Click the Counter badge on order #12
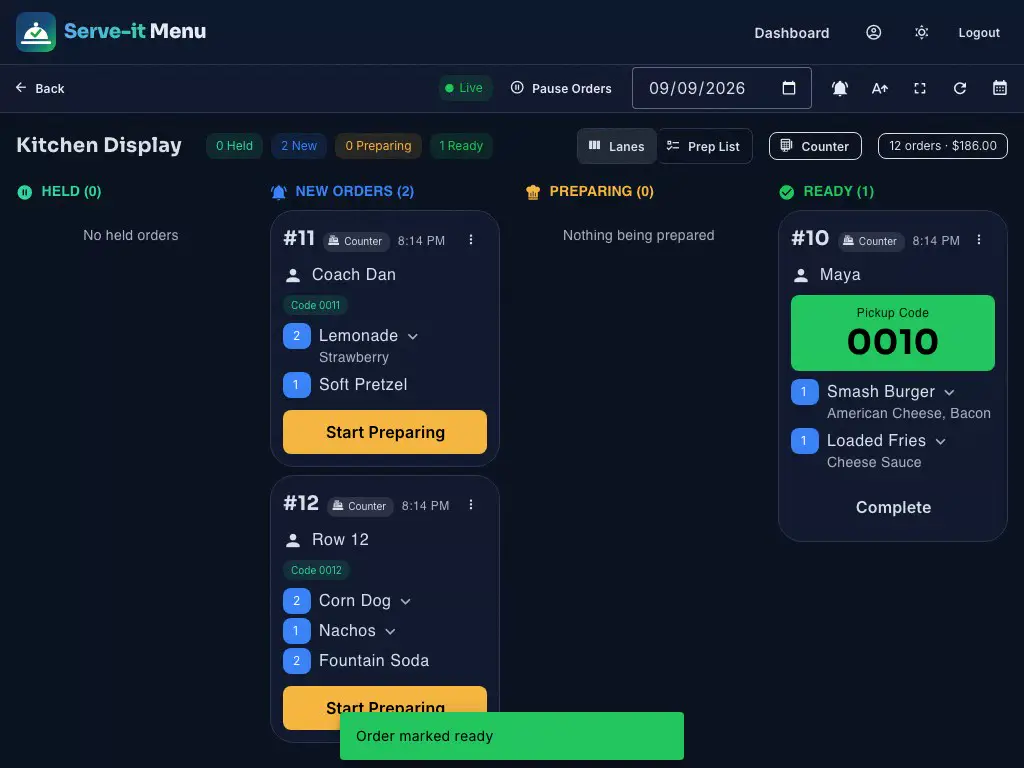Viewport: 1024px width, 768px height. pos(360,506)
